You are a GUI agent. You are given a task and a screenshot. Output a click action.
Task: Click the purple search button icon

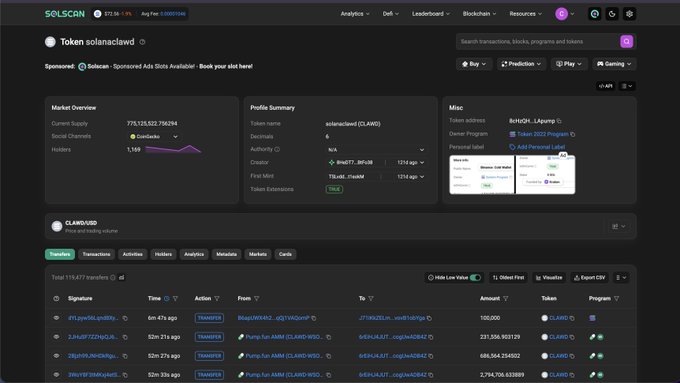point(626,42)
